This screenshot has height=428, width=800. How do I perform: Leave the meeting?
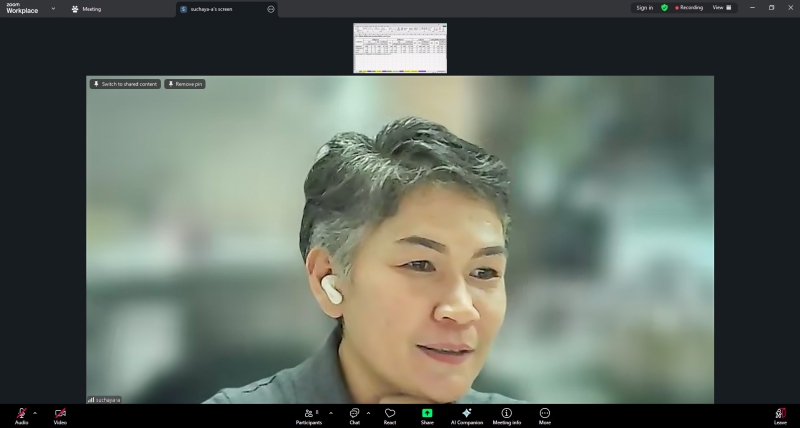780,414
